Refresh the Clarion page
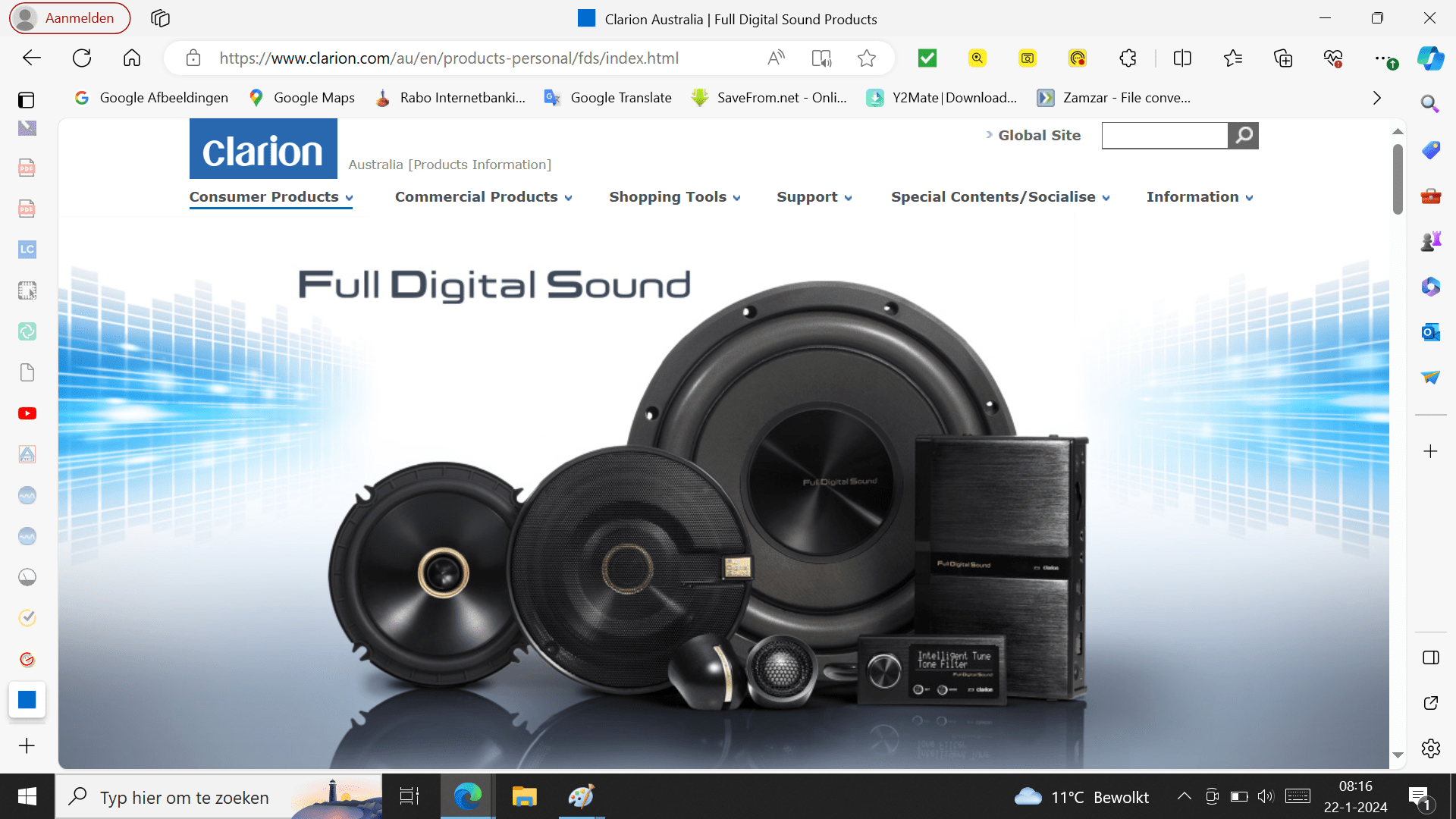The height and width of the screenshot is (819, 1456). pyautogui.click(x=82, y=58)
